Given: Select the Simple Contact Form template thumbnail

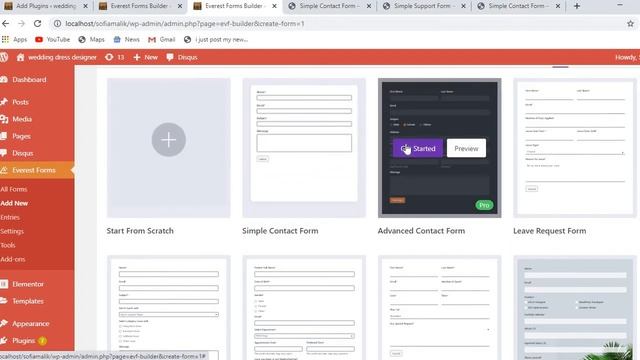Looking at the screenshot, I should (x=304, y=148).
